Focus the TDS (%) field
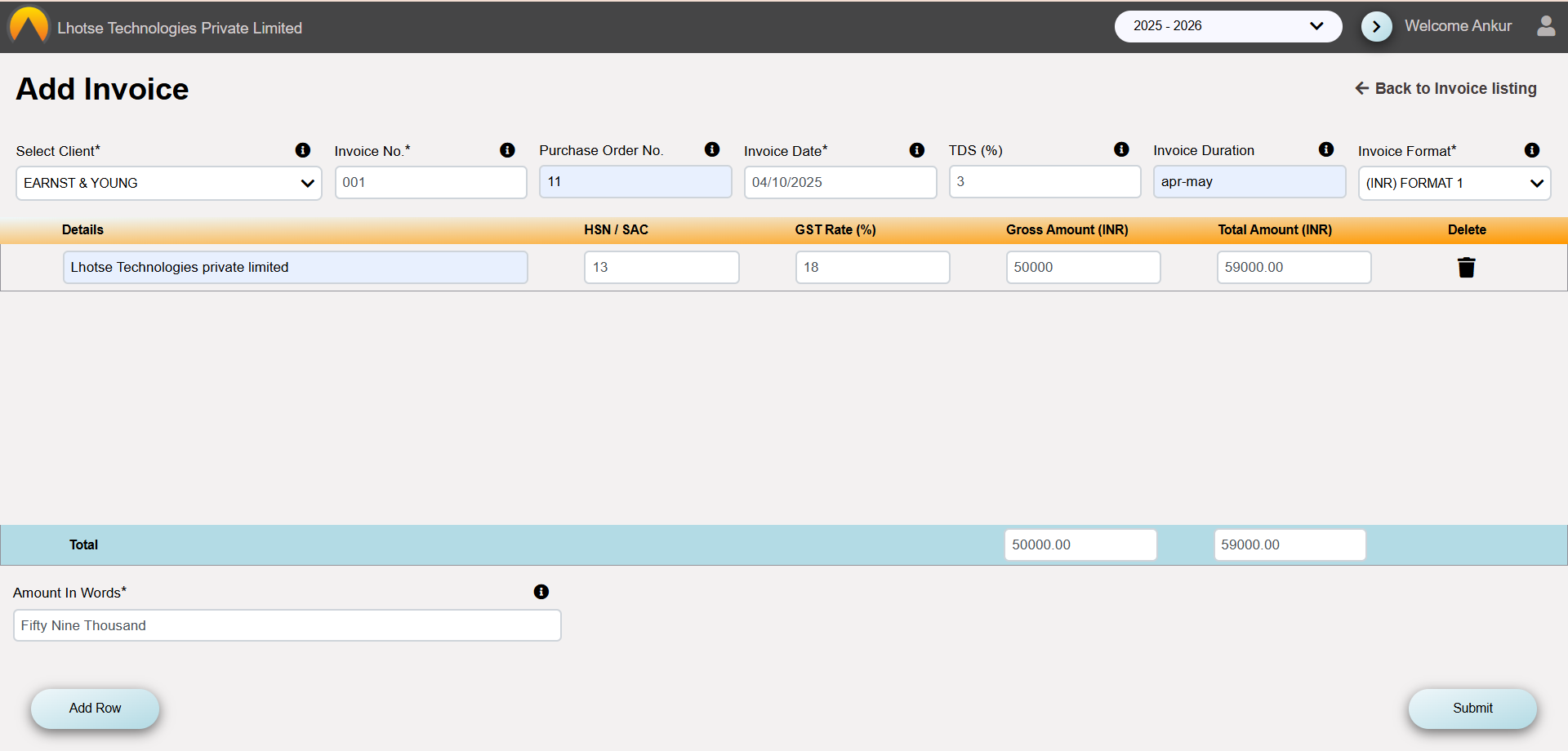Screen dimensions: 1568x751 [x=1045, y=181]
